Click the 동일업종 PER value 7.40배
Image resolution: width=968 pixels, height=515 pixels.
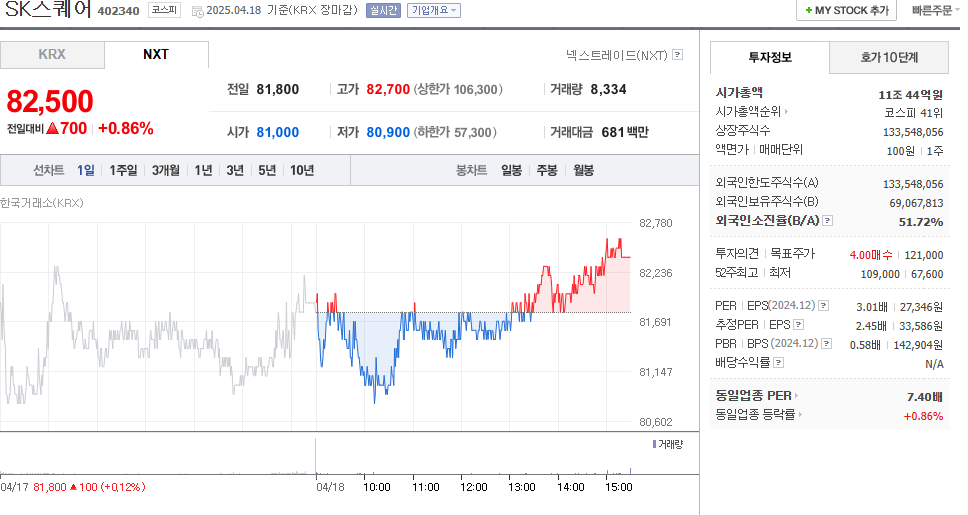point(925,397)
